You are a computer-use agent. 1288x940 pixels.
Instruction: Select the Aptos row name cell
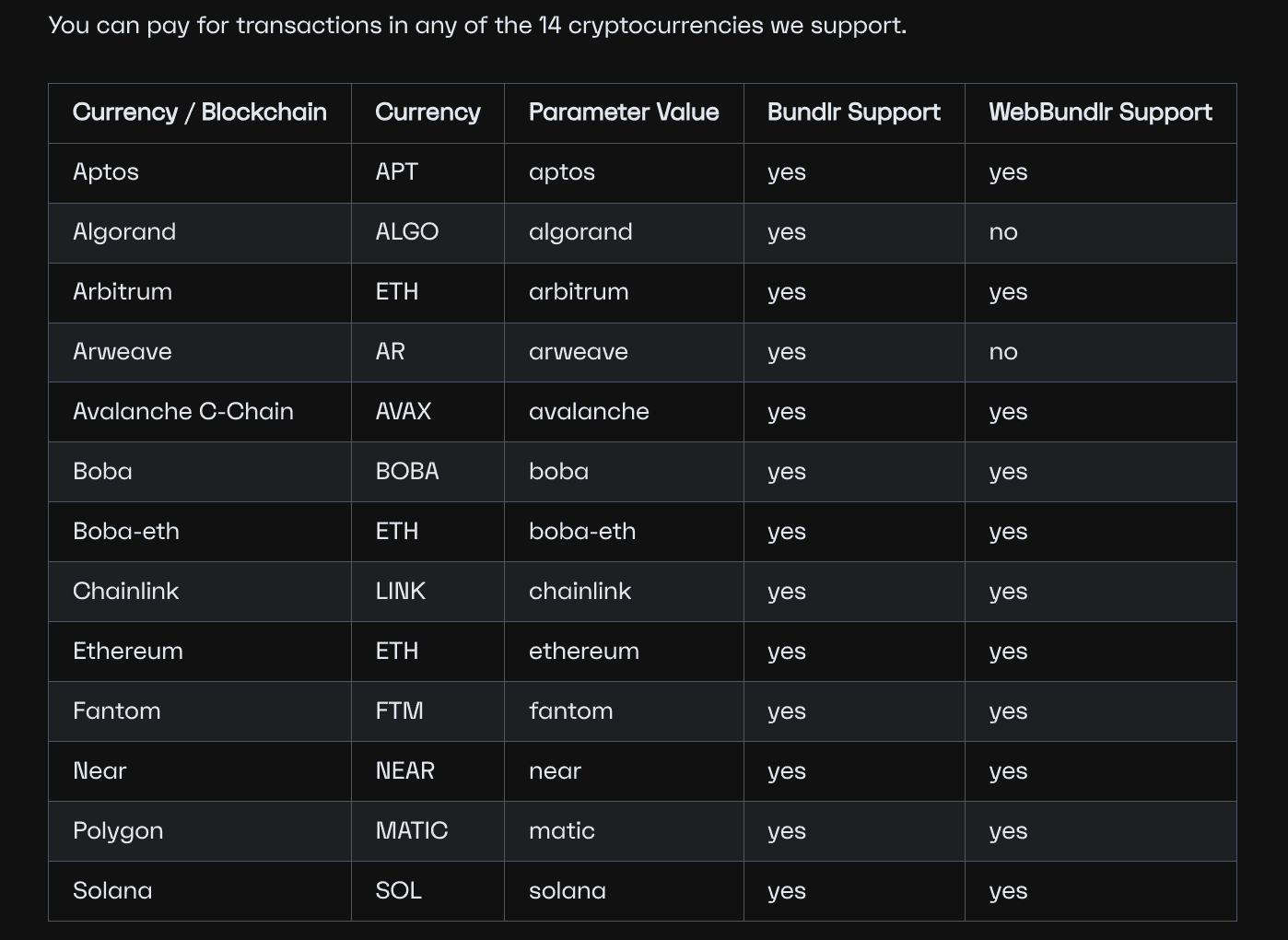[106, 172]
